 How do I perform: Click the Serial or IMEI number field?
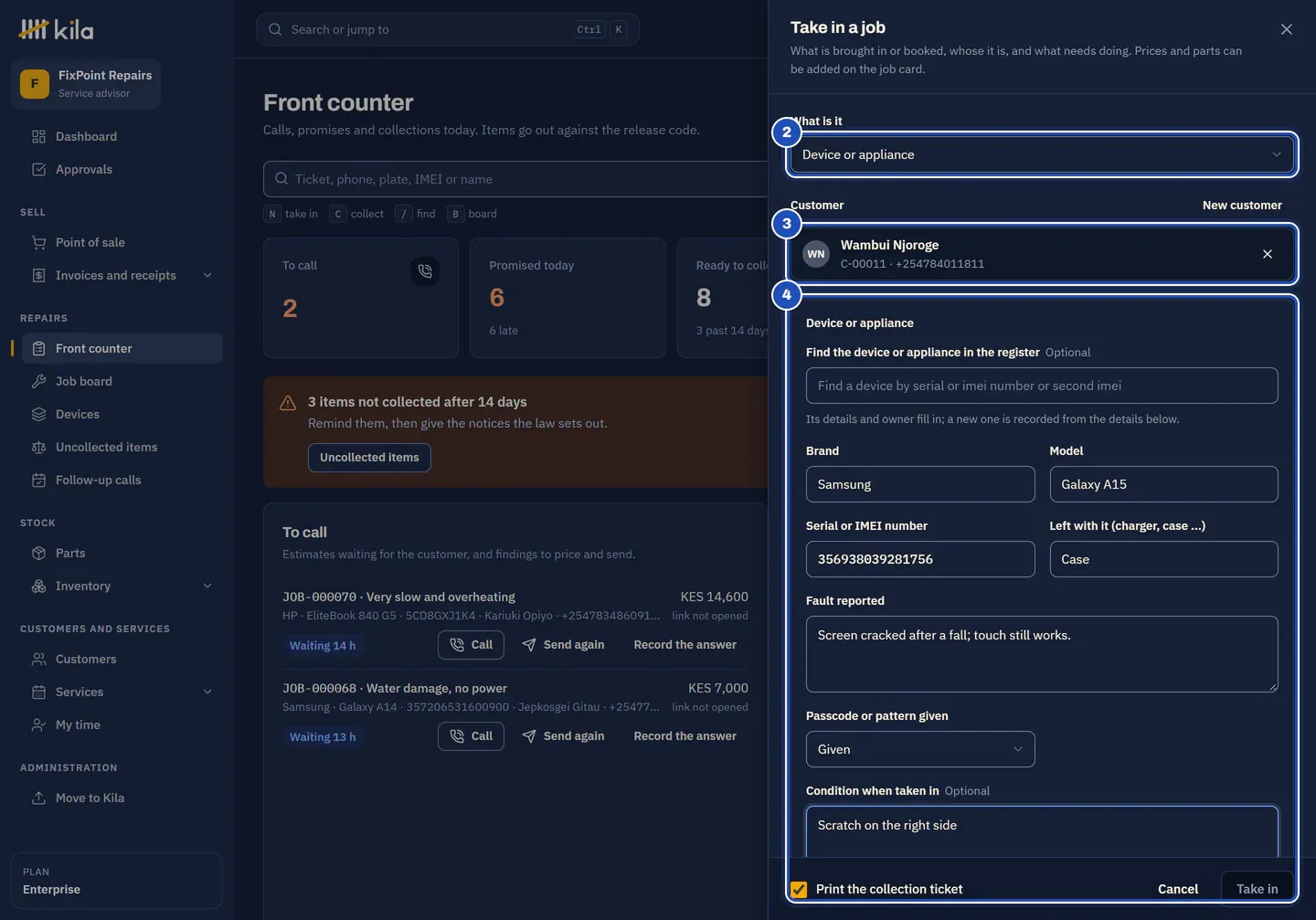click(920, 559)
